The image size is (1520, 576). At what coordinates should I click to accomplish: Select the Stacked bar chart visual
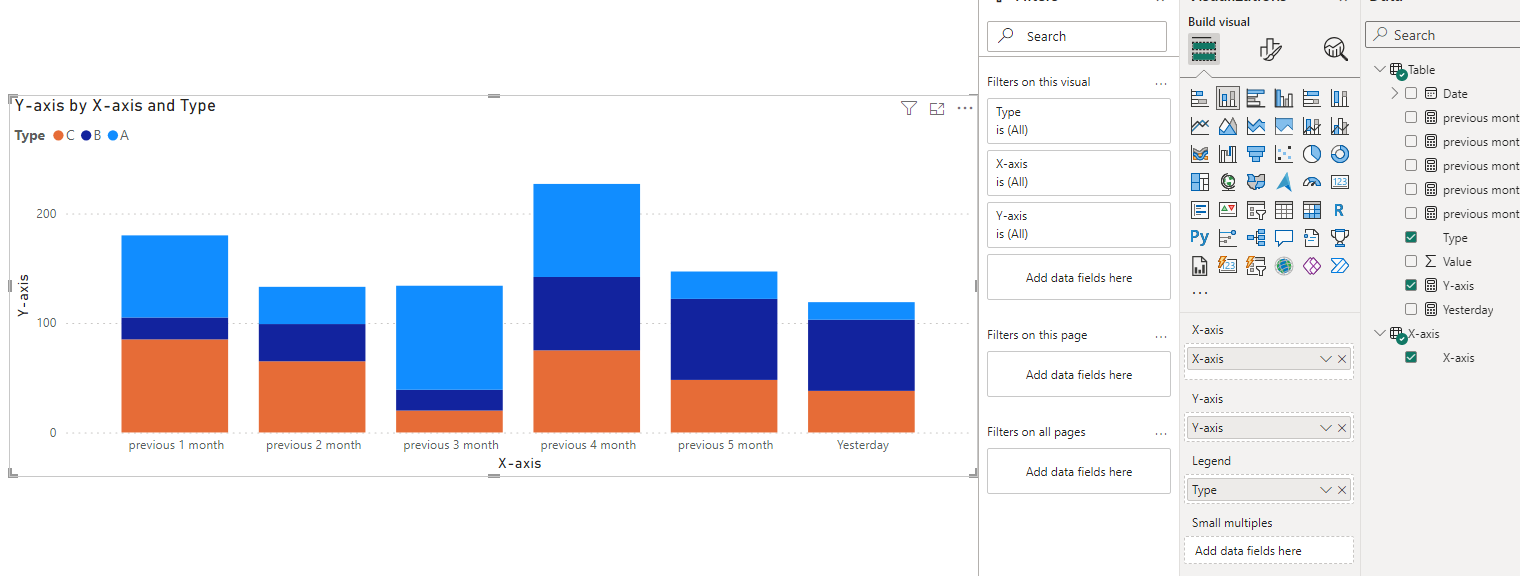(1200, 98)
